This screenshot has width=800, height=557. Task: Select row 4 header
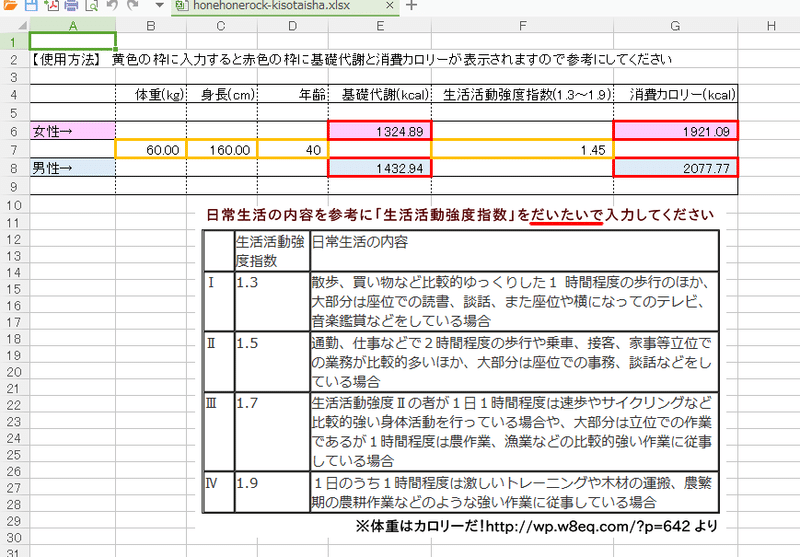(x=14, y=94)
